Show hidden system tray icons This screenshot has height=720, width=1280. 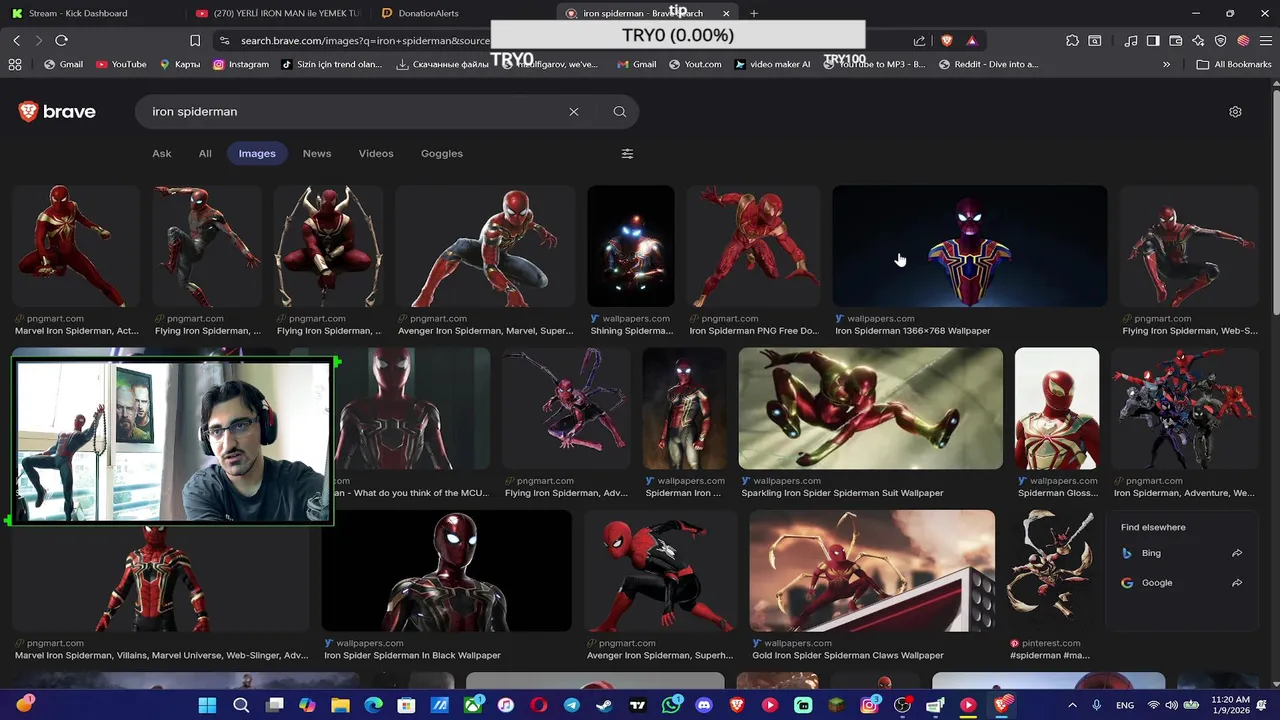(1073, 705)
